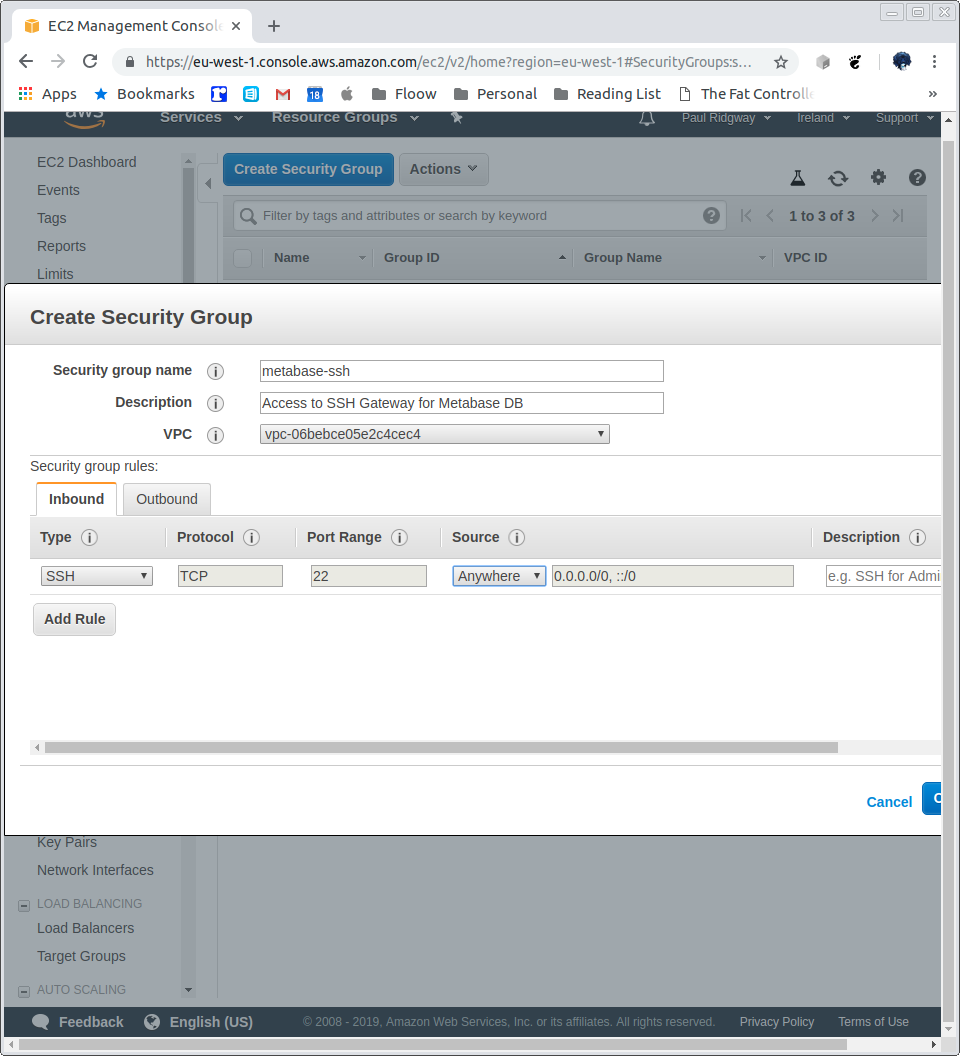Switch to the Inbound rules tab
Viewport: 960px width, 1056px height.
coord(76,499)
